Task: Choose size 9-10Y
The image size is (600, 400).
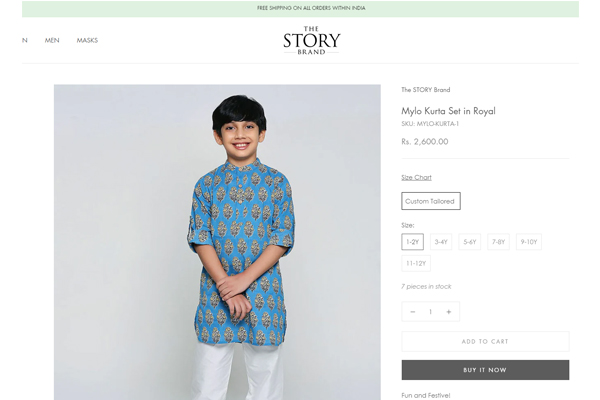Action: [529, 242]
